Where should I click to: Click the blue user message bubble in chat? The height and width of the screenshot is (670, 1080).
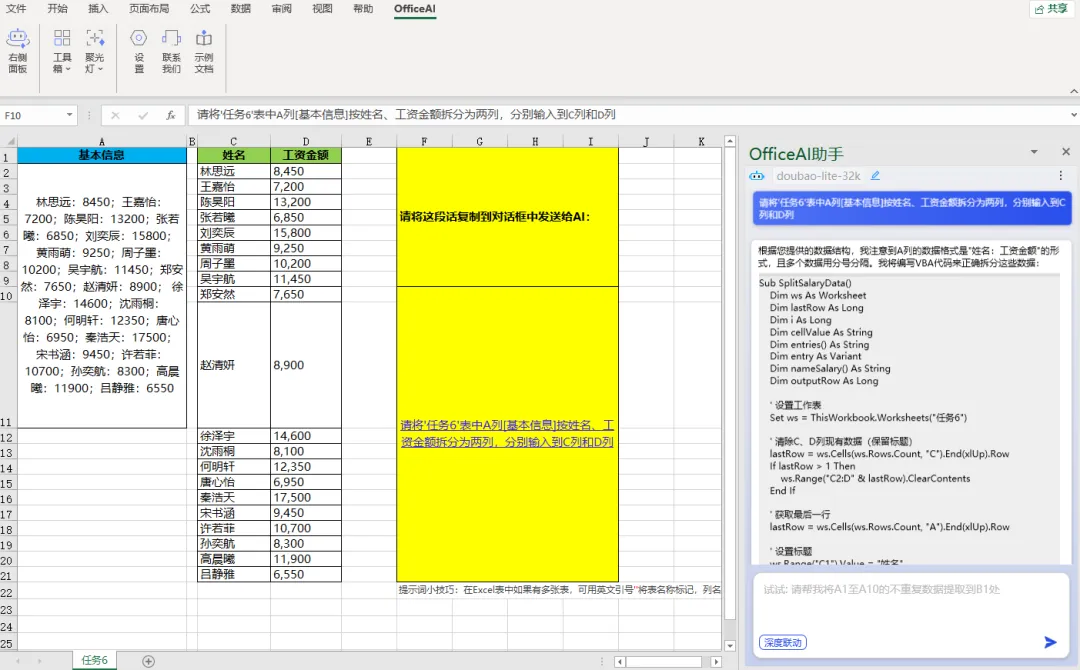click(912, 209)
